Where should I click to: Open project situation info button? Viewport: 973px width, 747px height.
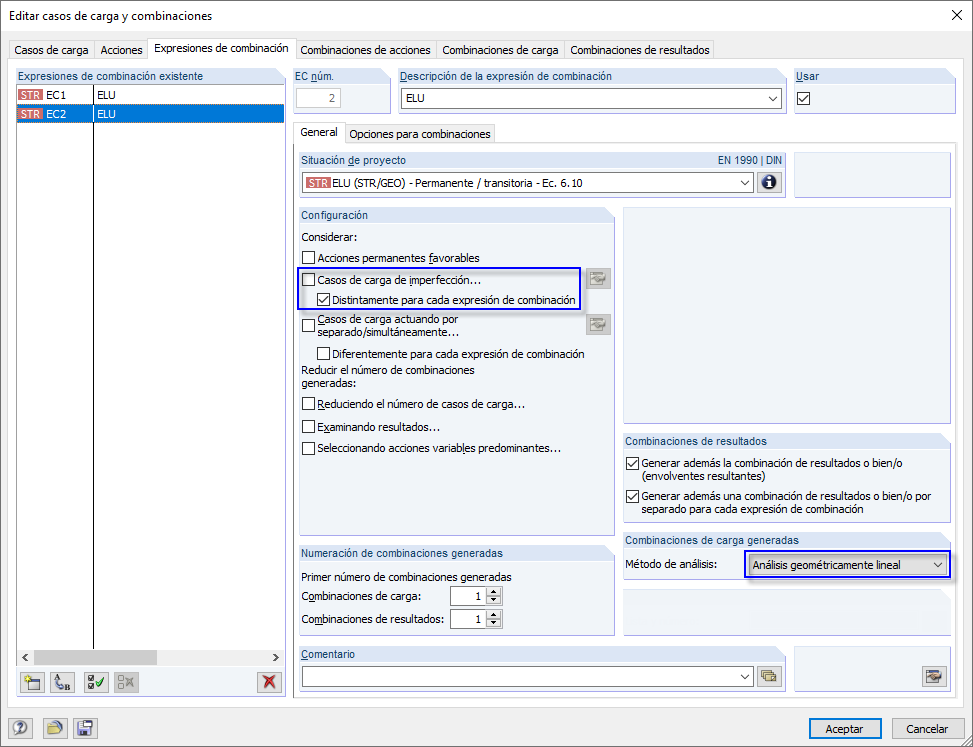point(769,183)
